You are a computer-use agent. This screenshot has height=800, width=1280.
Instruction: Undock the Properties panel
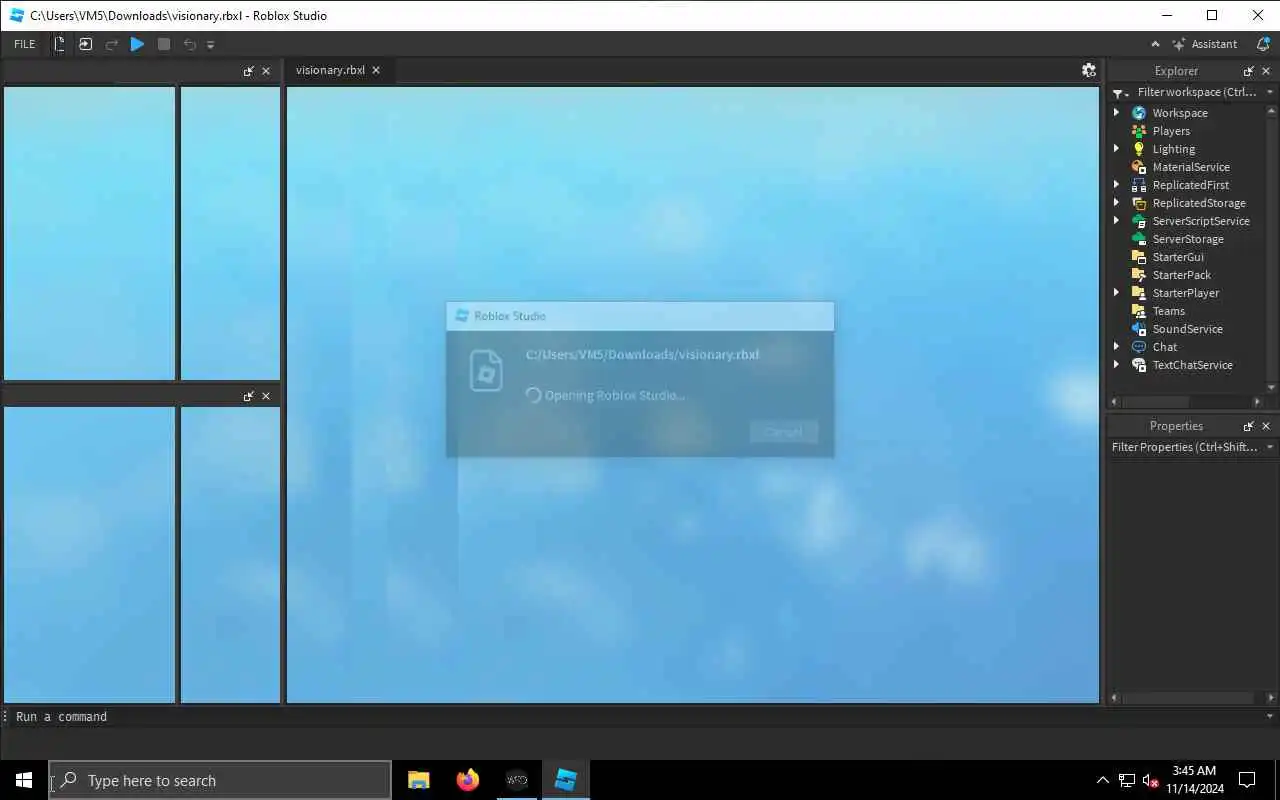coord(1249,426)
